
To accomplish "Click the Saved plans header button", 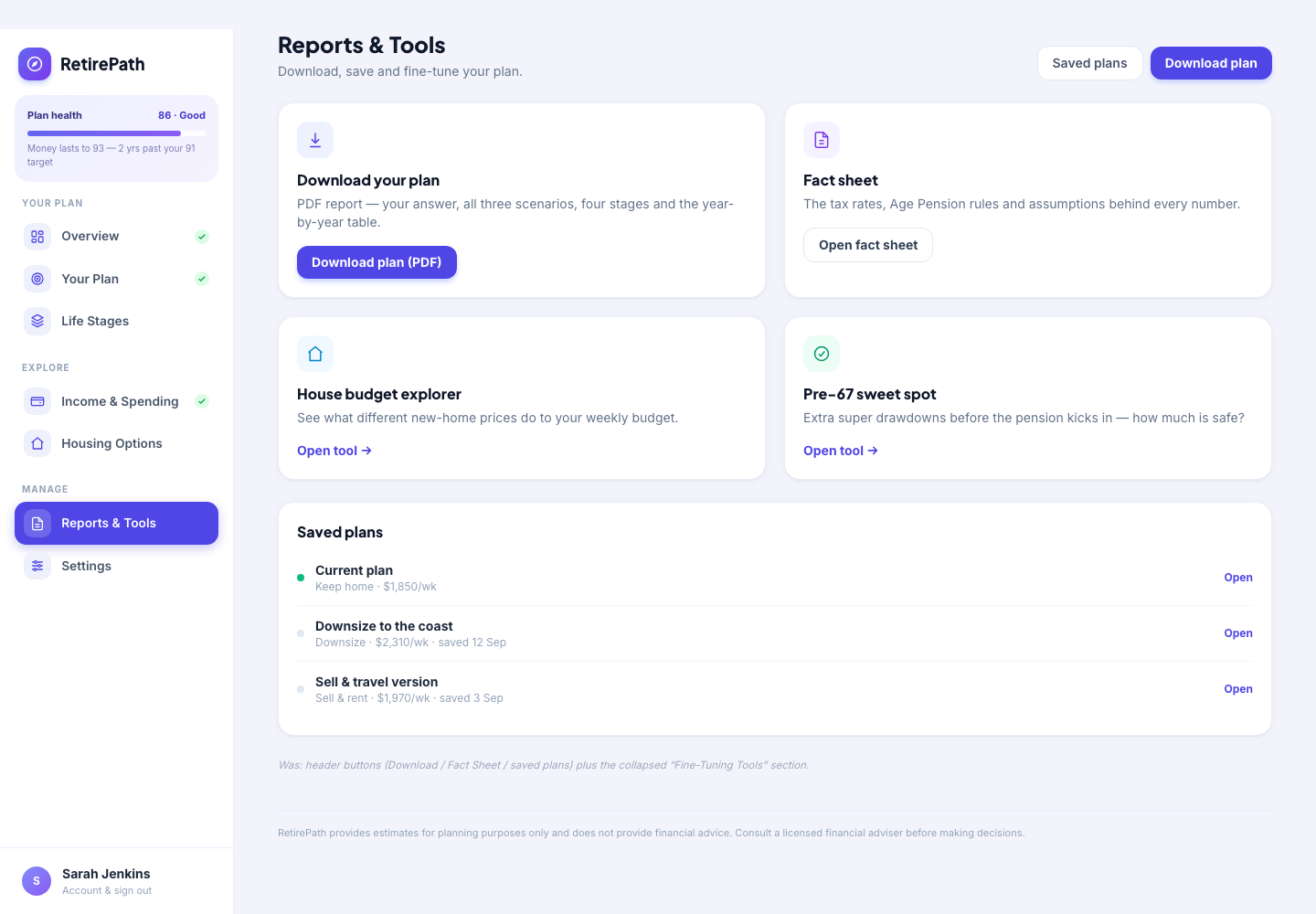I will [1089, 63].
